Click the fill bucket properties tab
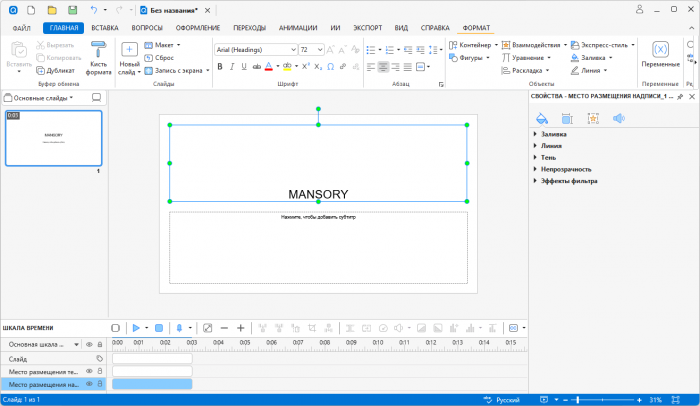This screenshot has width=700, height=406. pyautogui.click(x=541, y=118)
